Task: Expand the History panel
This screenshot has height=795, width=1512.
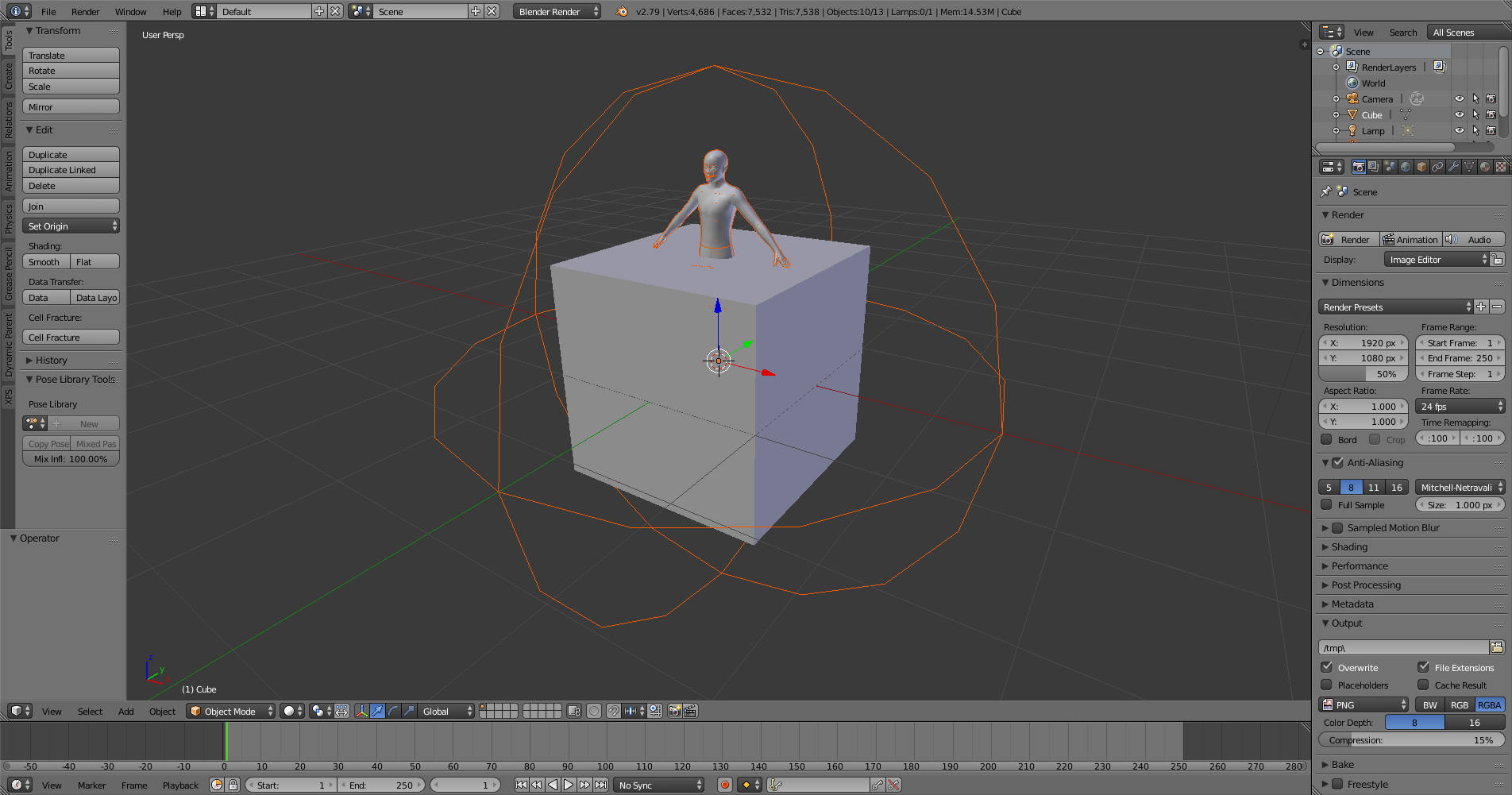Action: [x=51, y=360]
